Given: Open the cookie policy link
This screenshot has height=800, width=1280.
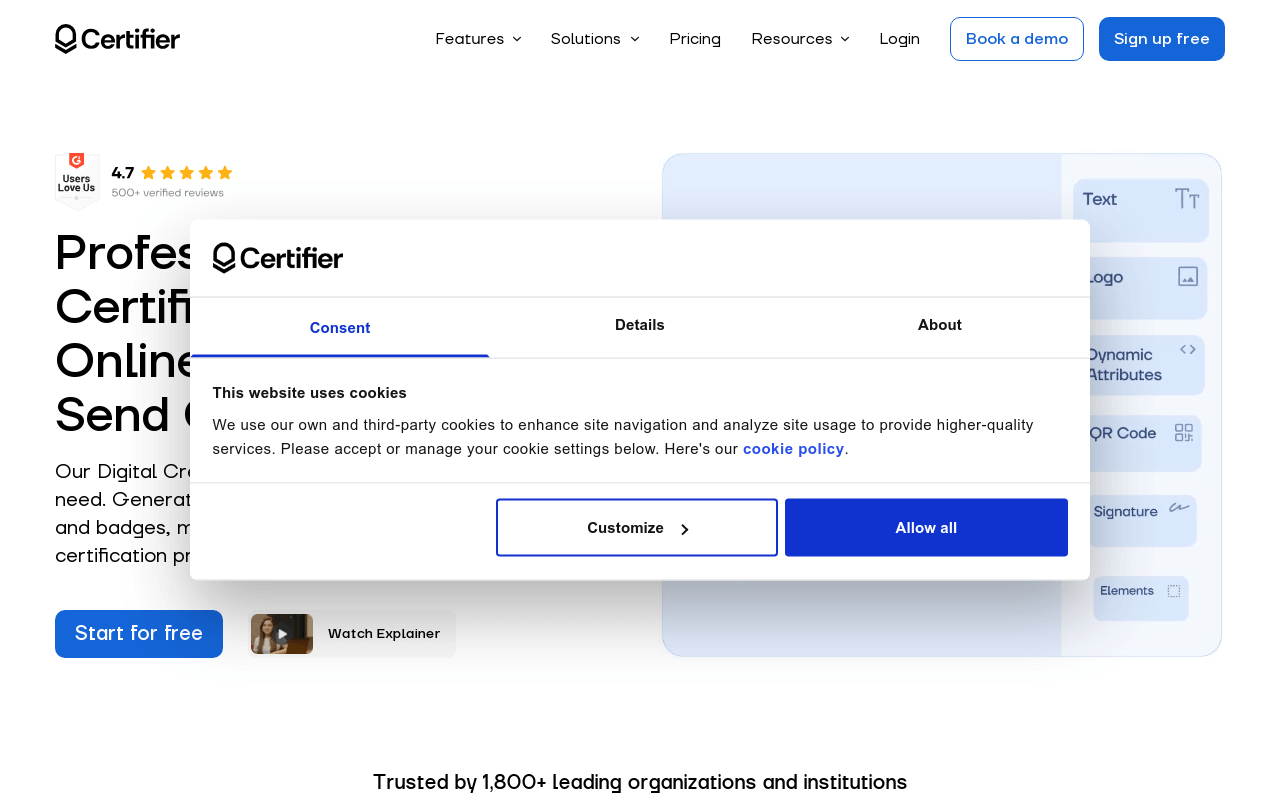Looking at the screenshot, I should (794, 449).
